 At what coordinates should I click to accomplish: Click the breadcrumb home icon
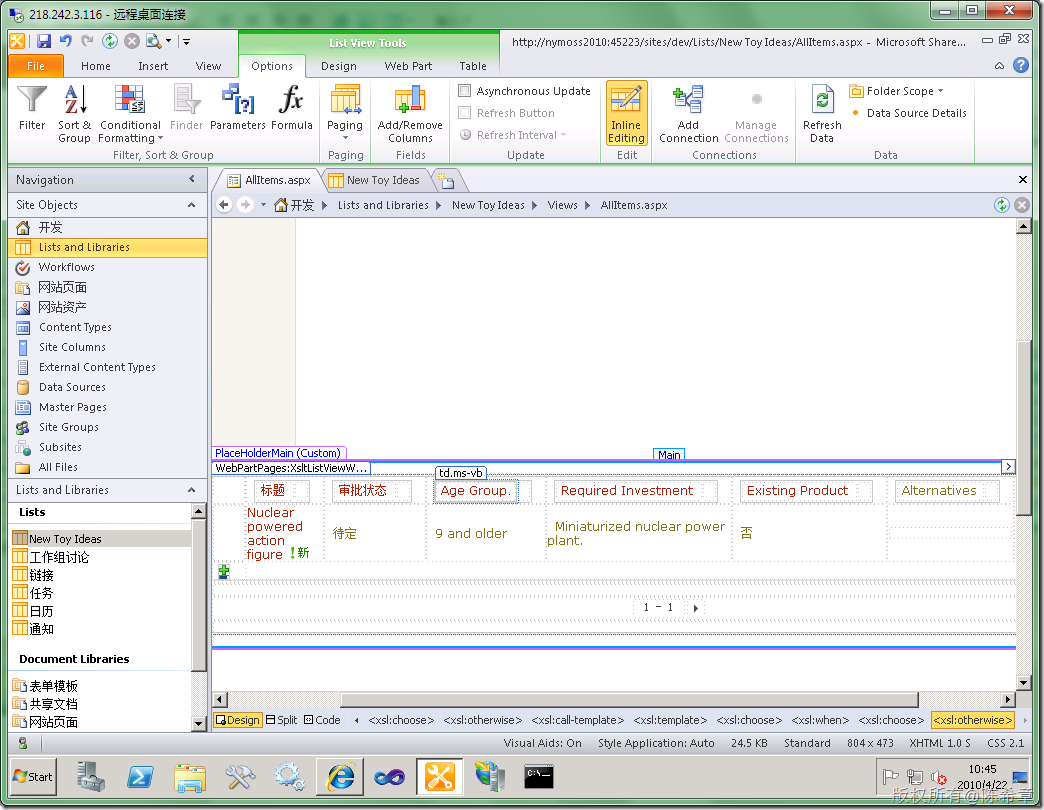(x=281, y=205)
